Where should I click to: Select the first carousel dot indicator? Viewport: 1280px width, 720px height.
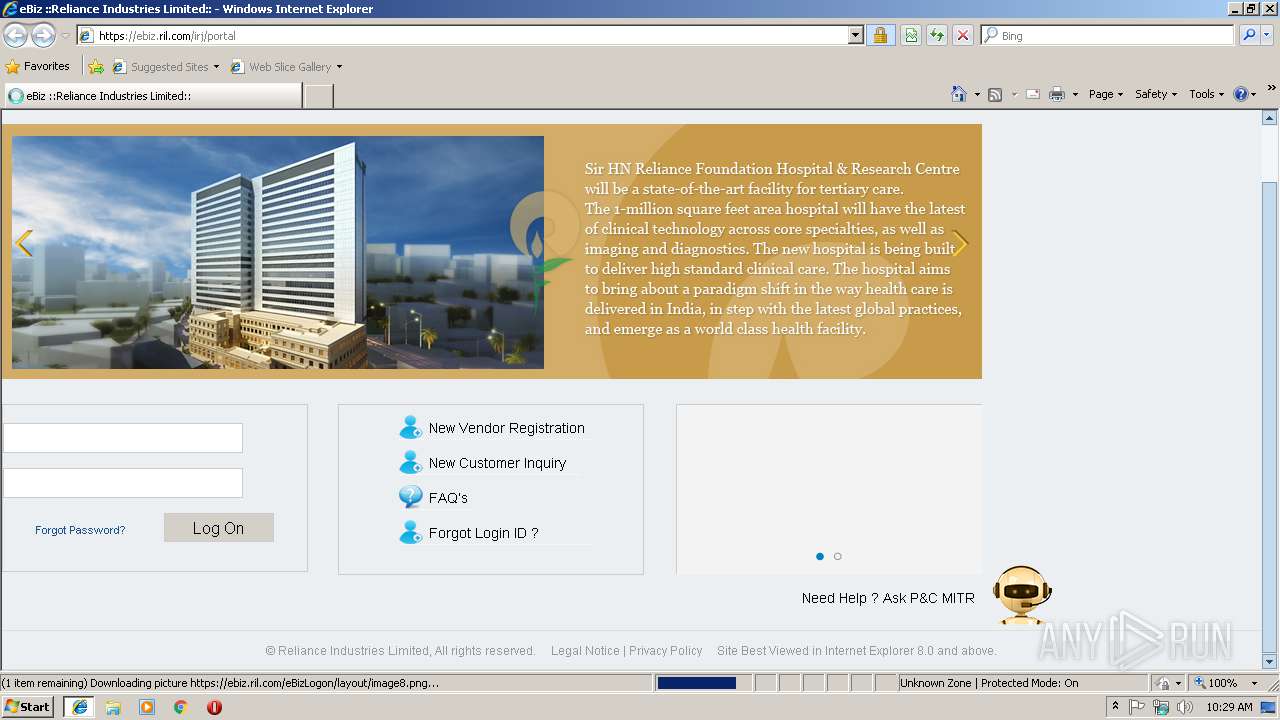coord(820,556)
